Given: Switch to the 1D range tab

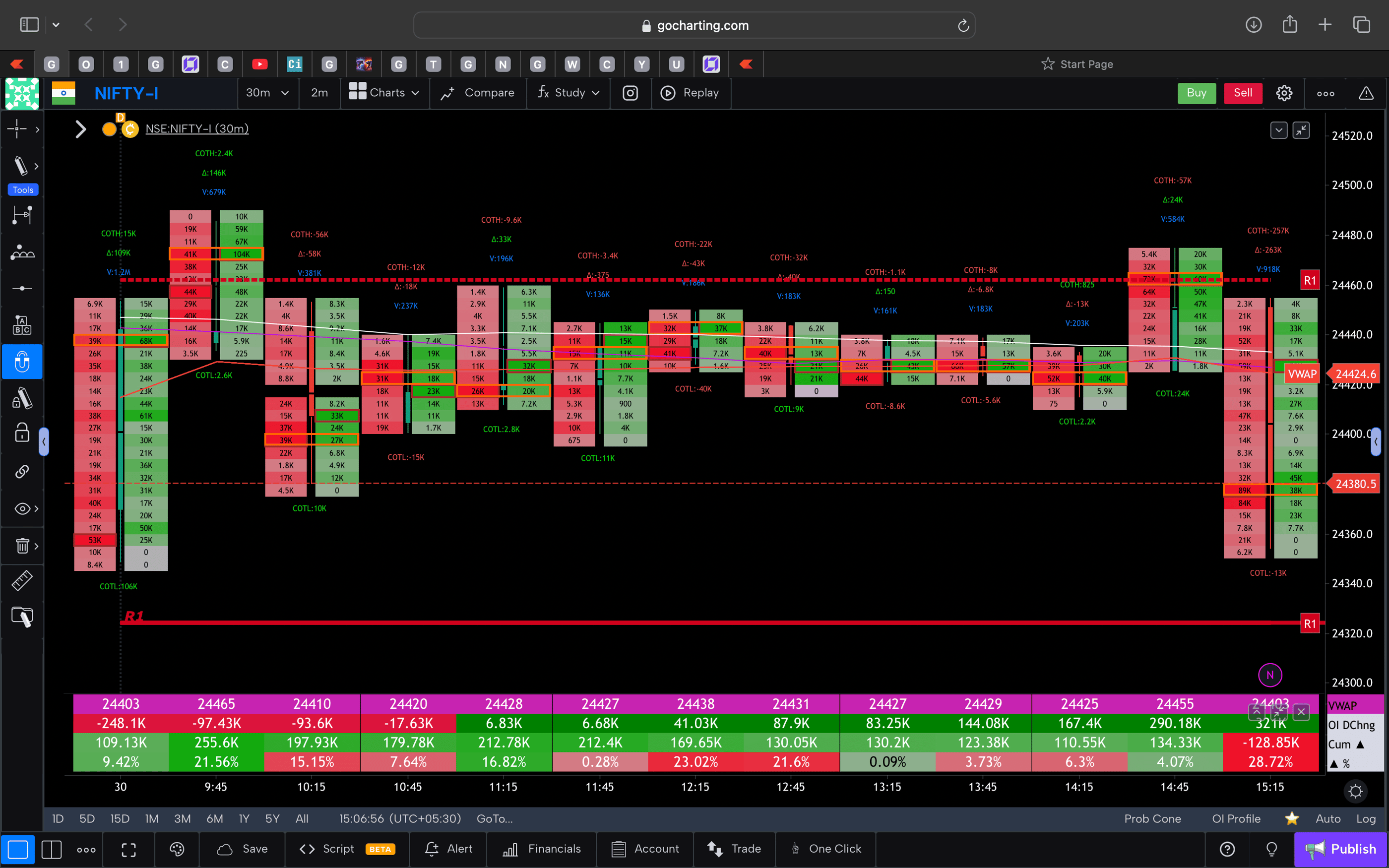Looking at the screenshot, I should (58, 818).
